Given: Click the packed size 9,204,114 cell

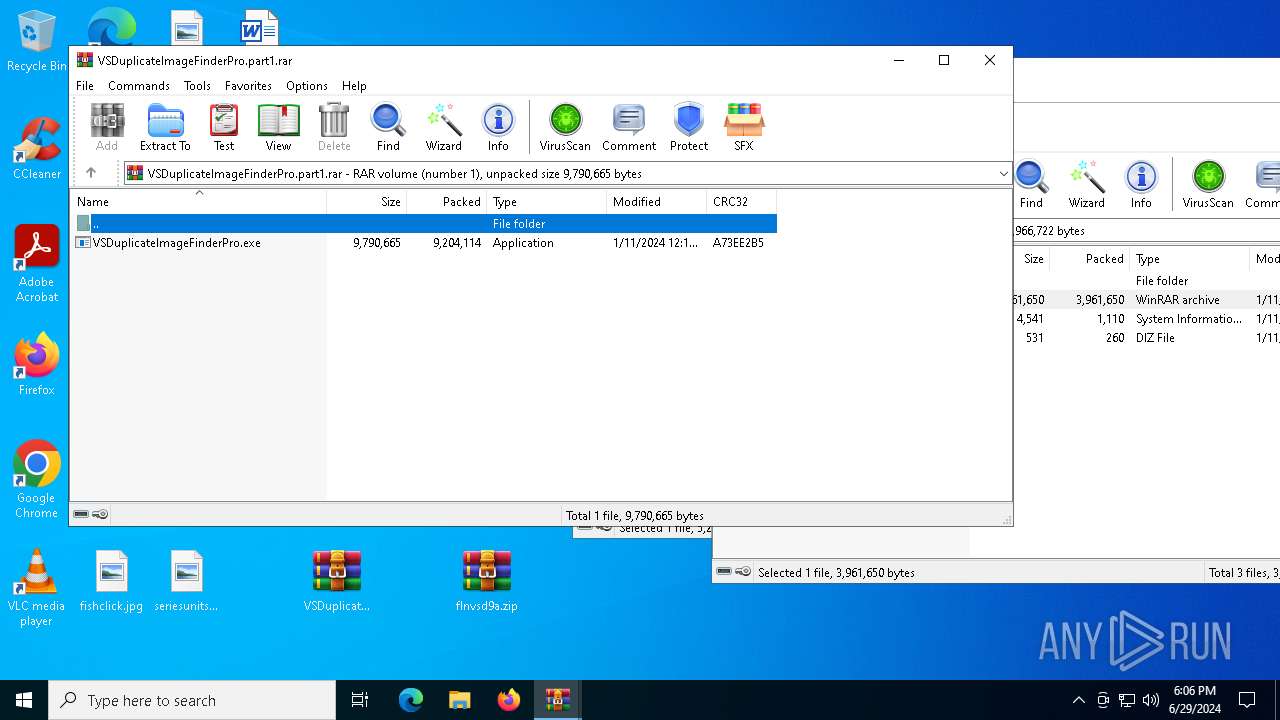Looking at the screenshot, I should (457, 243).
